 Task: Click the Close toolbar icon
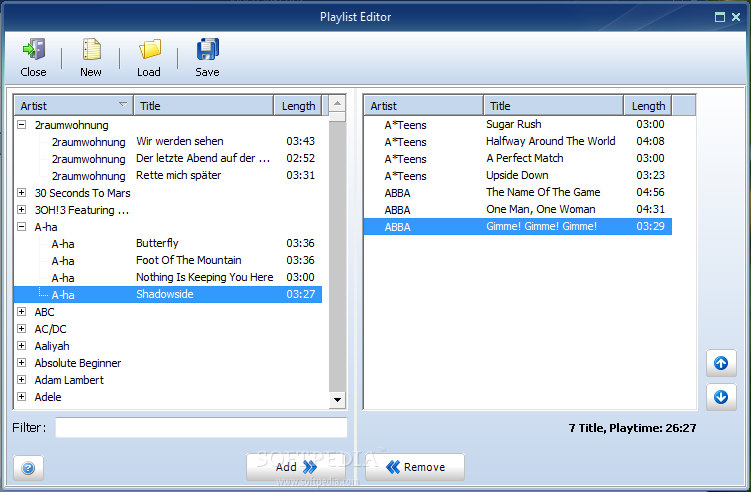click(34, 57)
